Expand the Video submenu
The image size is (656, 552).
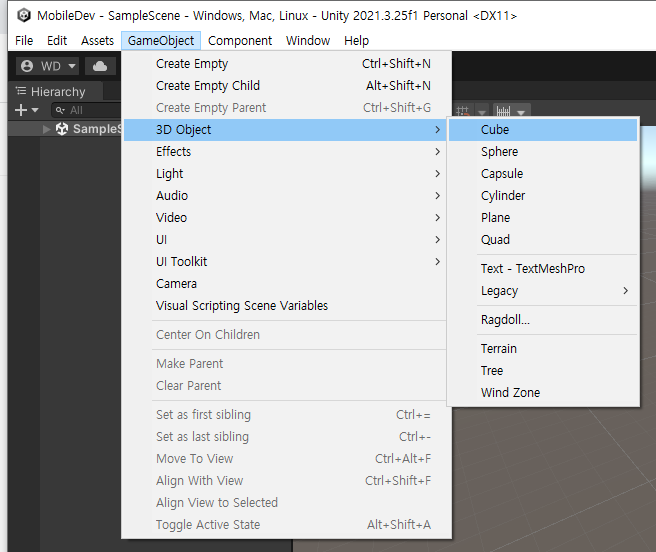pos(287,218)
